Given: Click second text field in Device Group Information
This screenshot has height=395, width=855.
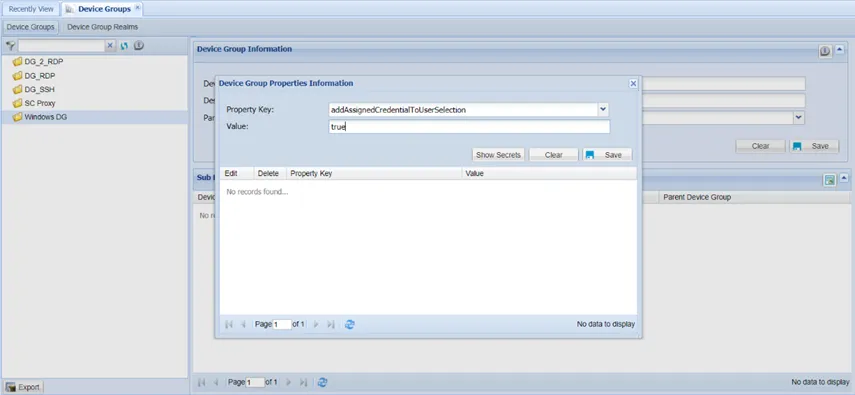Looking at the screenshot, I should (x=723, y=101).
